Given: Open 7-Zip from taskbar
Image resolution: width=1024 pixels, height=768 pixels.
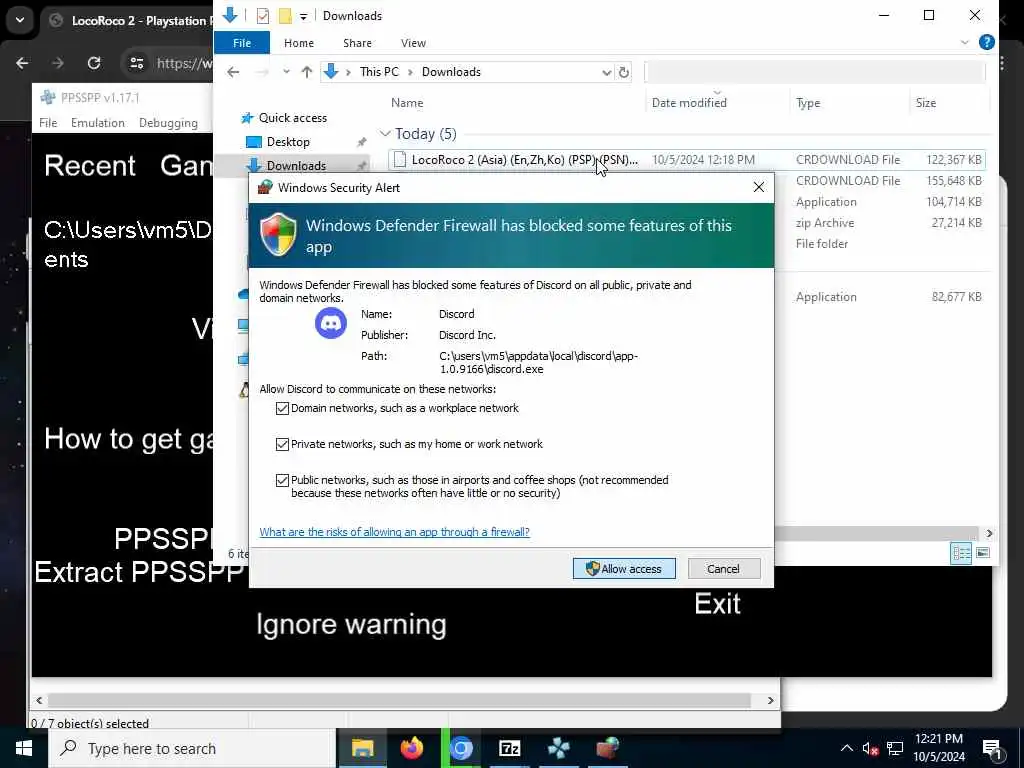Looking at the screenshot, I should 509,748.
